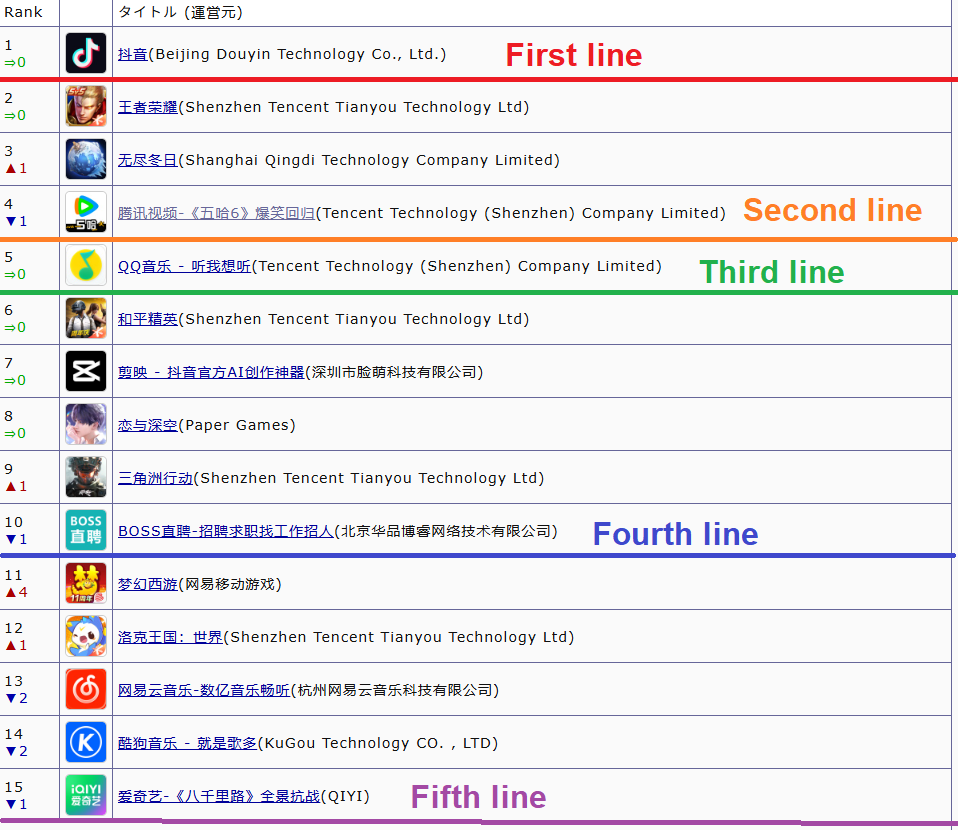Click the iQIYI 爱奇艺 green icon
The width and height of the screenshot is (958, 830).
coord(86,795)
